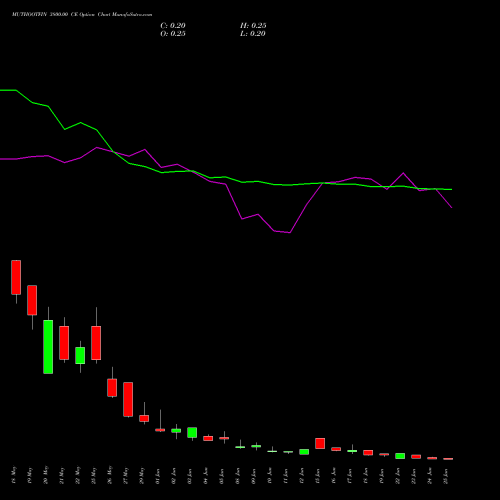
Task: Click the "10 Jun" x-axis date label
Action: coord(270,476)
